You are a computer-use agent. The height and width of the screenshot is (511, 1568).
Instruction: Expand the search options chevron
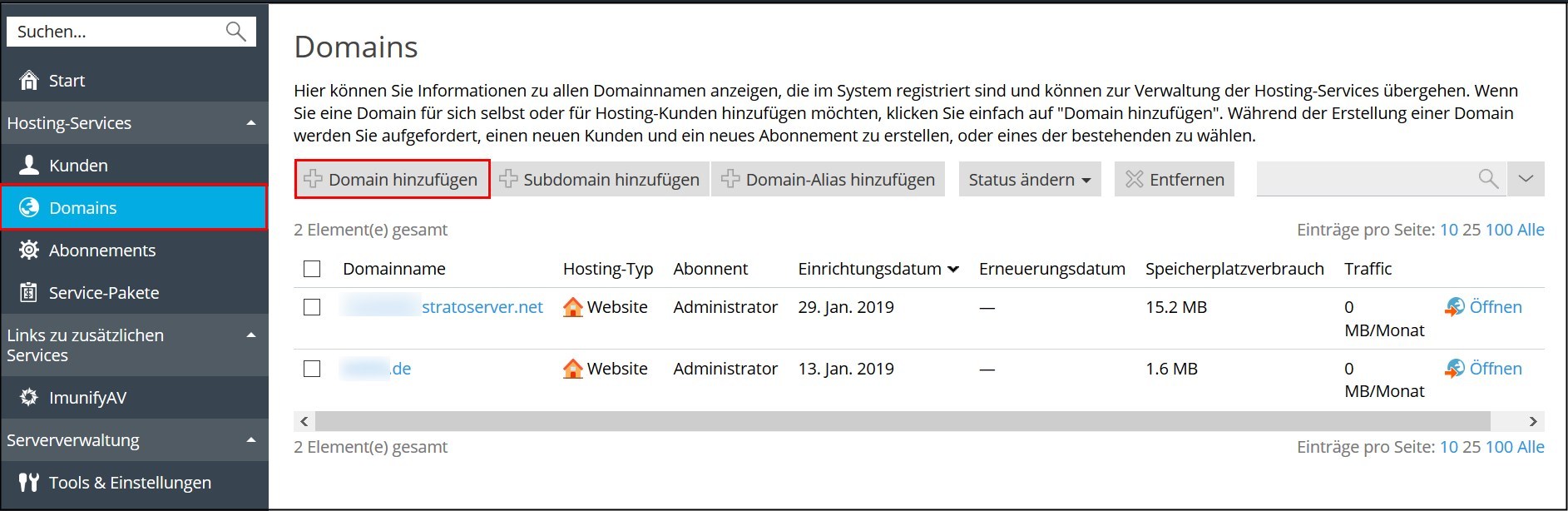click(x=1526, y=178)
